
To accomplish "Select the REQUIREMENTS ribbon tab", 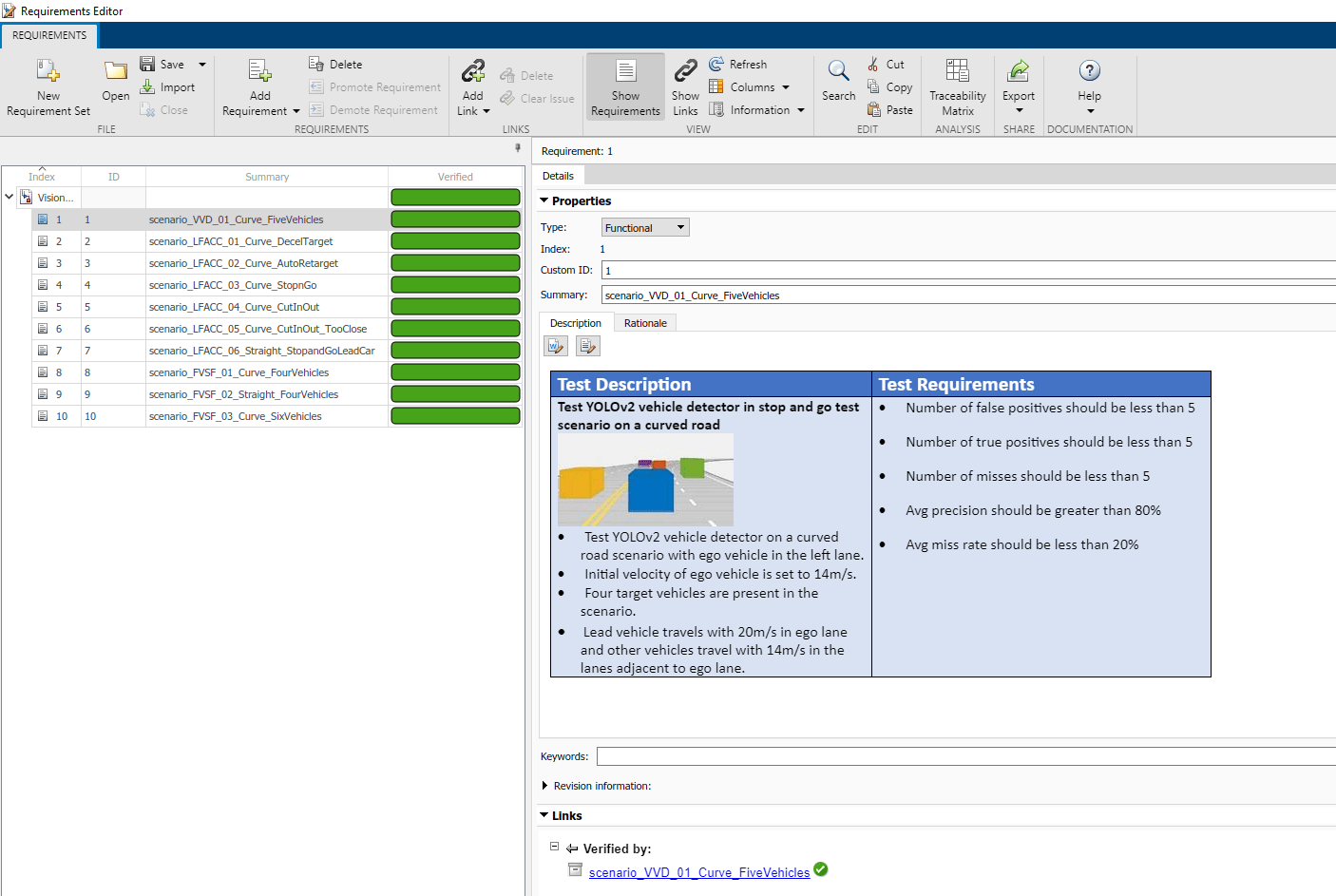I will tap(49, 35).
